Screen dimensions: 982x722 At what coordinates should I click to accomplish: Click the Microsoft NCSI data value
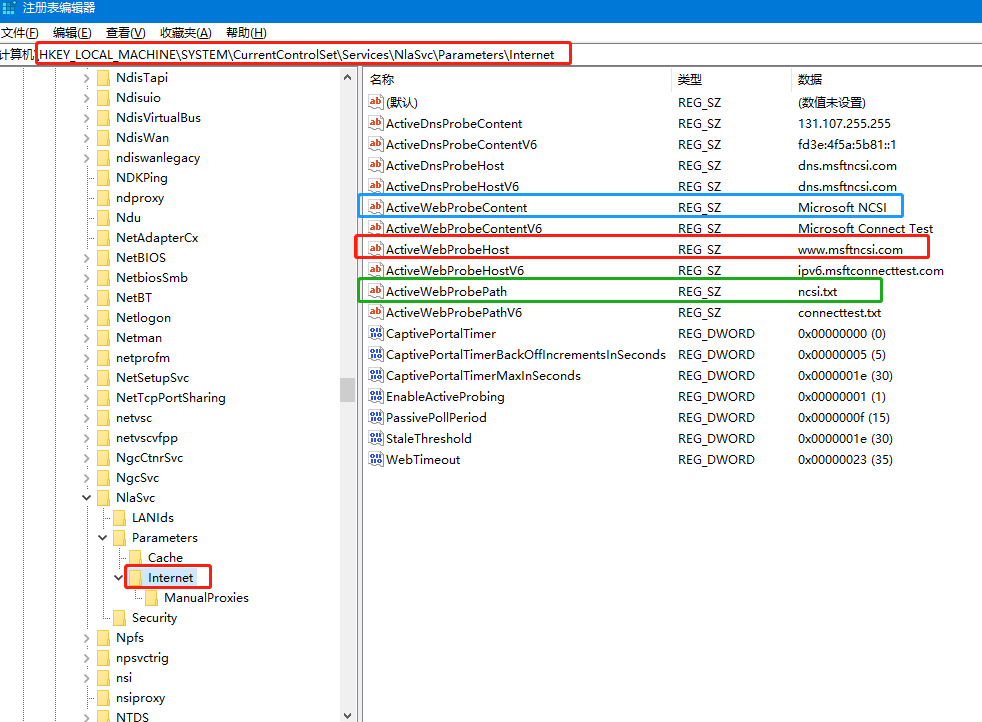pos(842,207)
